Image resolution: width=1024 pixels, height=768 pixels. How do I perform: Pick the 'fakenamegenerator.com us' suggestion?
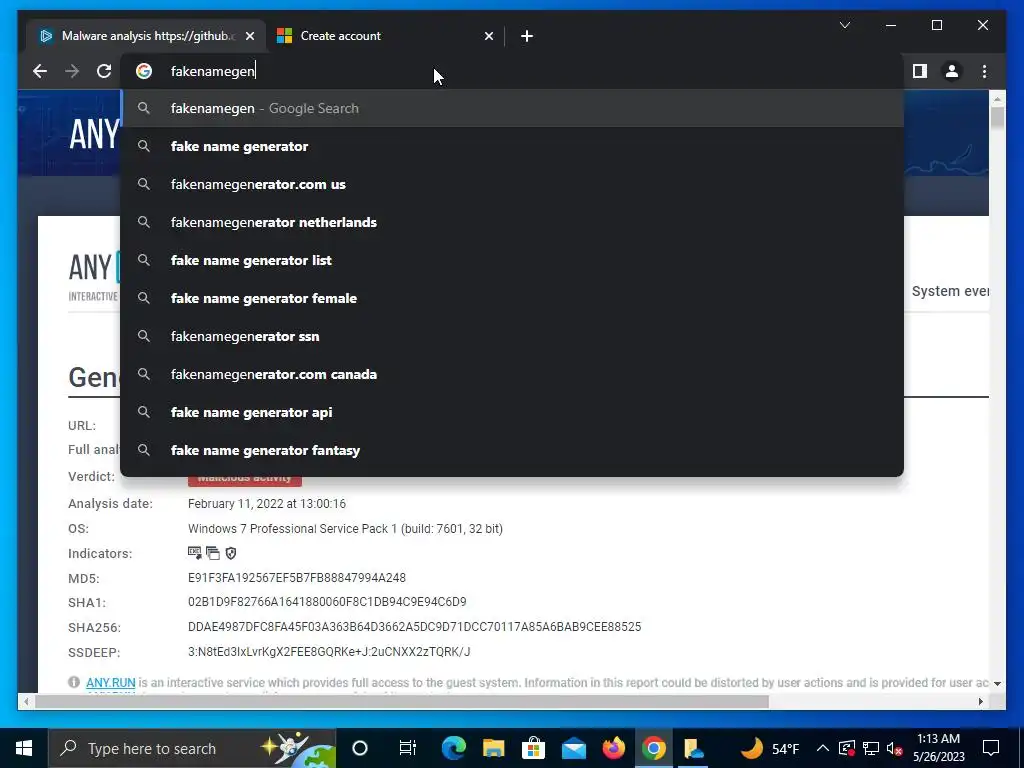point(512,184)
